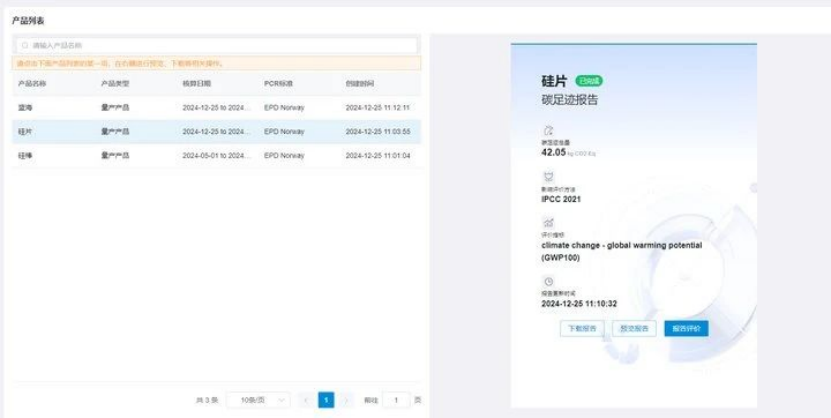Go to next page with right arrow
The height and width of the screenshot is (418, 831).
coord(347,400)
